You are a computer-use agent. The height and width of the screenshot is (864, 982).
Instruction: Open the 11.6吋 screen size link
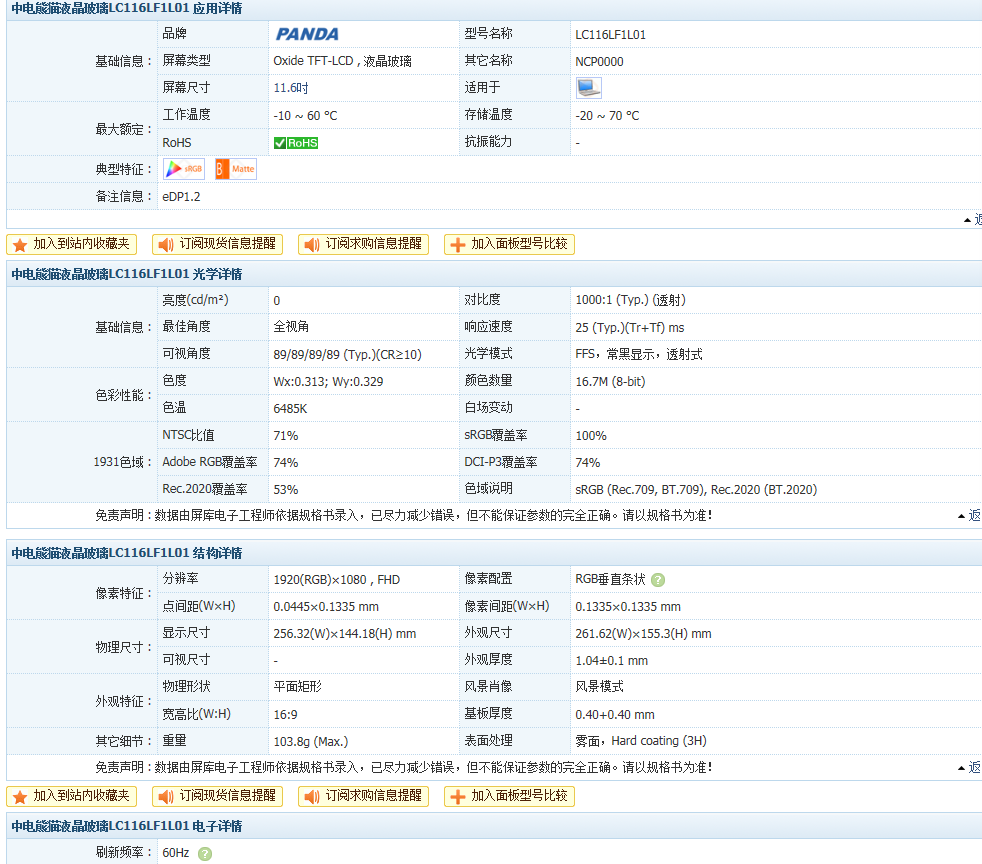click(291, 88)
